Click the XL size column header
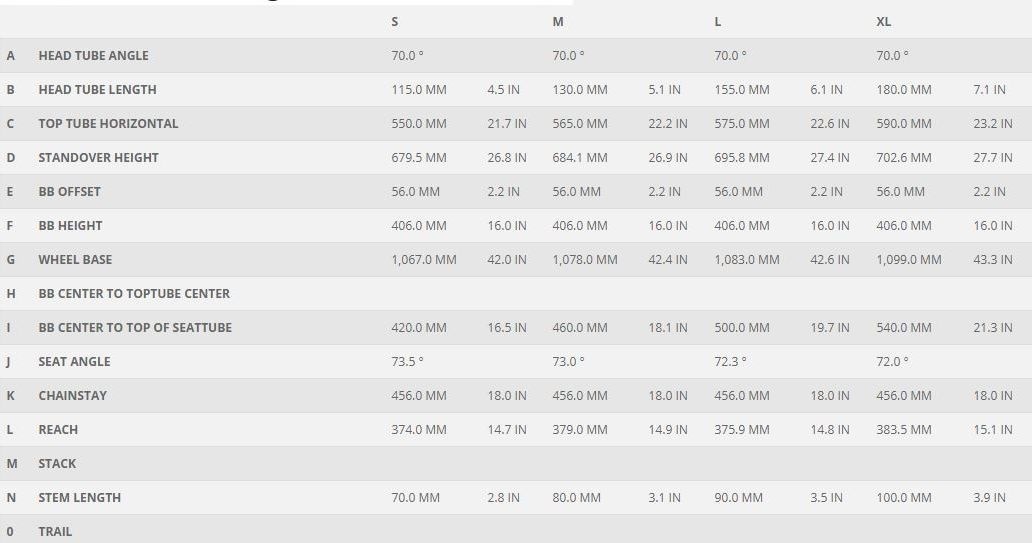Viewport: 1032px width, 543px height. (884, 22)
